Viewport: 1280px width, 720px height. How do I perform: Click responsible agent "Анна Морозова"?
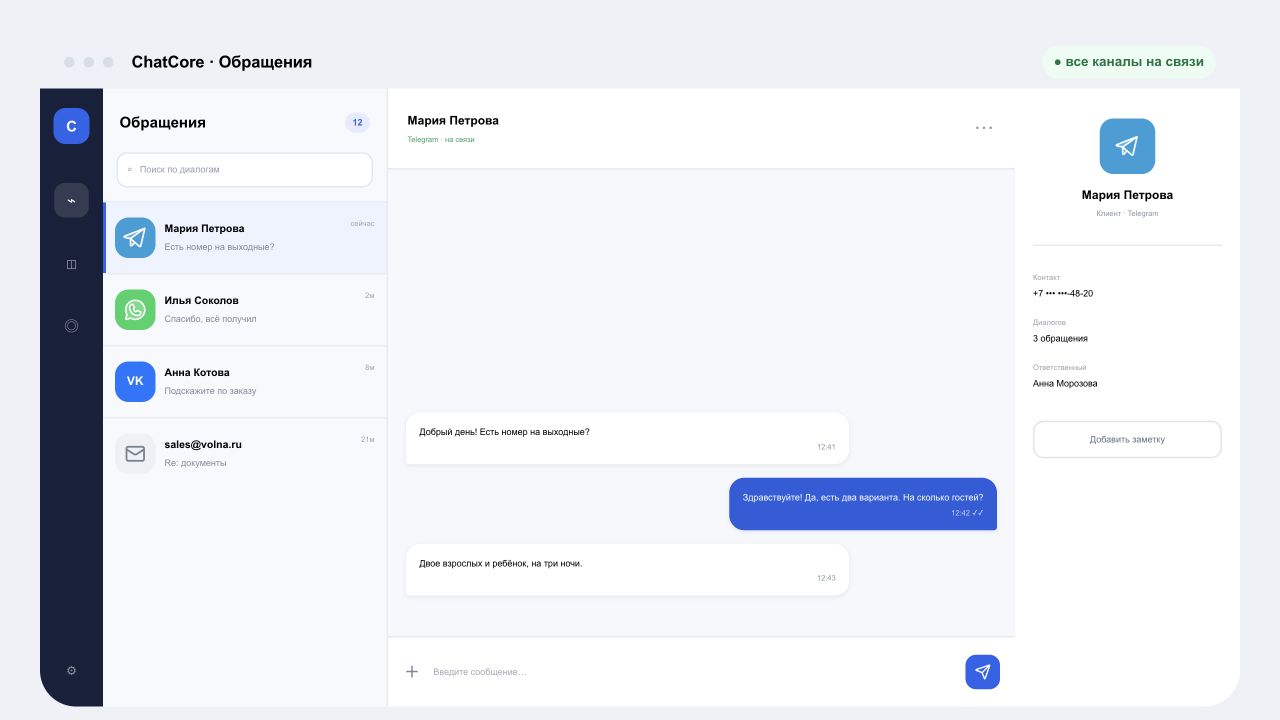(1065, 383)
